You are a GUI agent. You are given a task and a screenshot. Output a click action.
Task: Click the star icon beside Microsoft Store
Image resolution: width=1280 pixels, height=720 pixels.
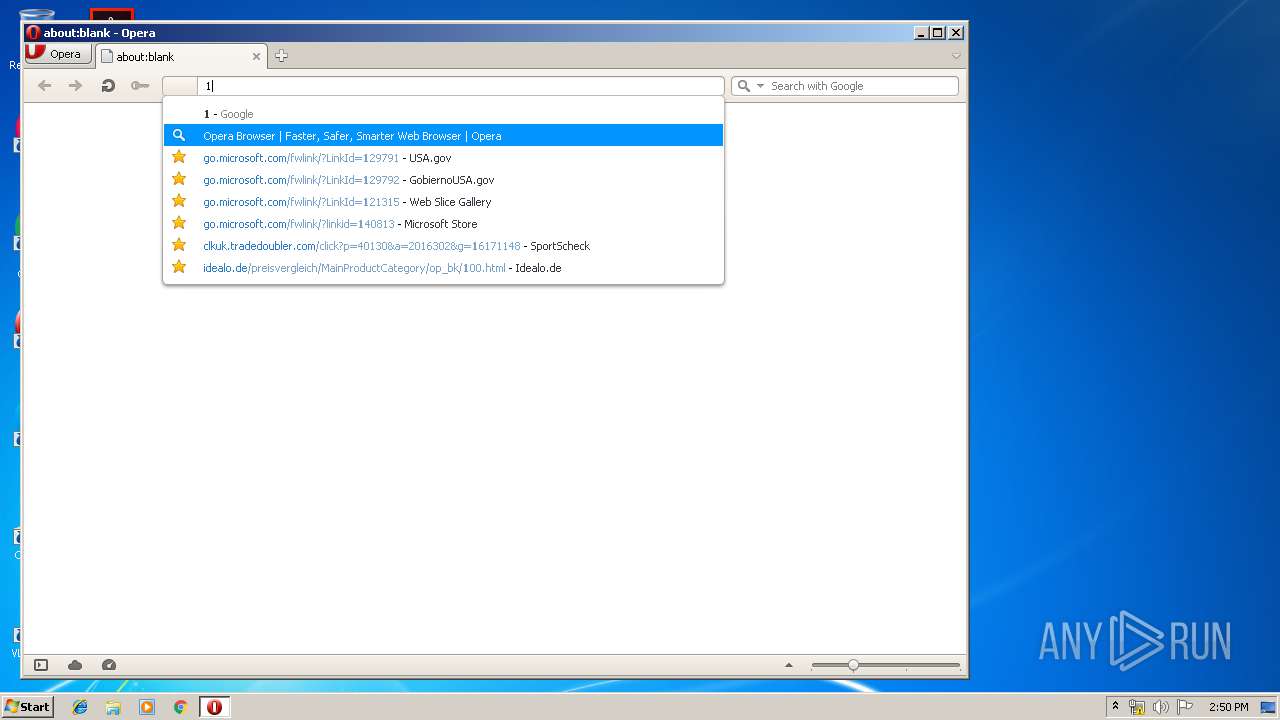pyautogui.click(x=179, y=223)
